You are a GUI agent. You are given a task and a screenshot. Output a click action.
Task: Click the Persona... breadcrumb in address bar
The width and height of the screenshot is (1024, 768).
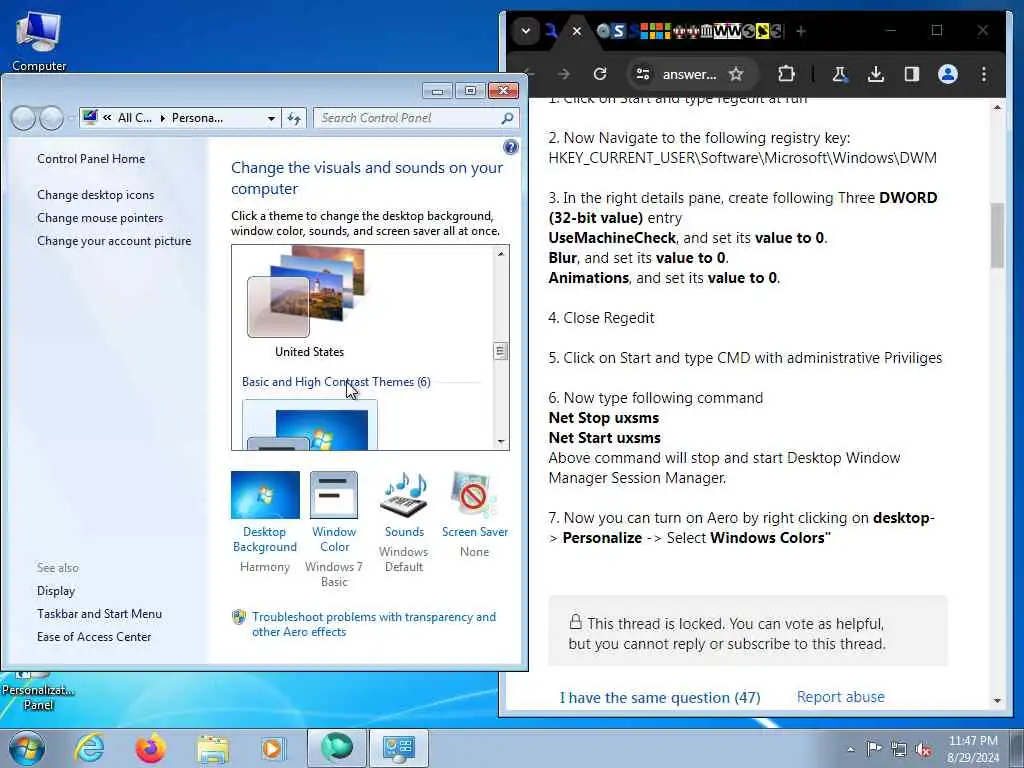pyautogui.click(x=197, y=118)
